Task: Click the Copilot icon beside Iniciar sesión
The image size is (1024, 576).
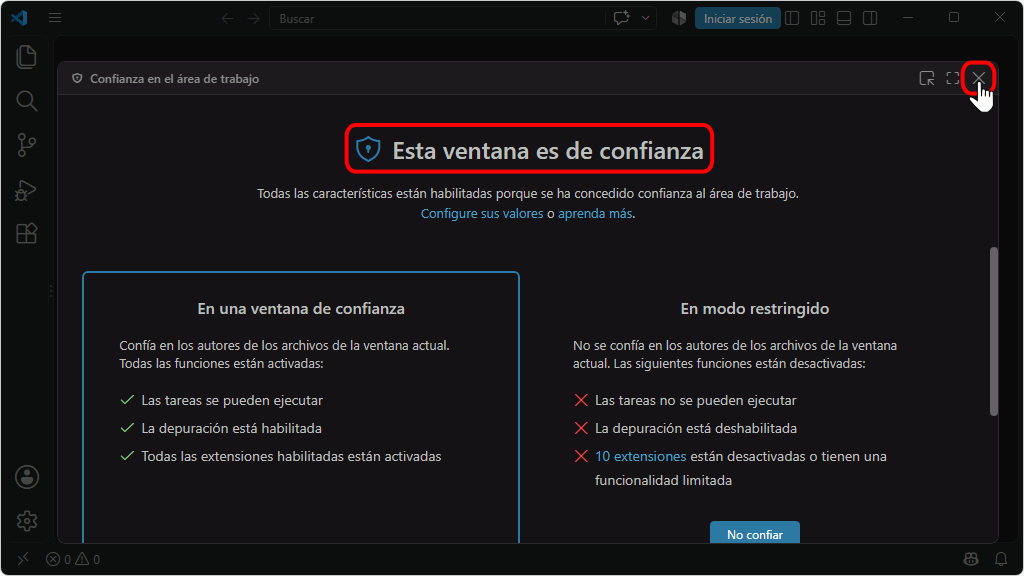Action: coord(679,18)
